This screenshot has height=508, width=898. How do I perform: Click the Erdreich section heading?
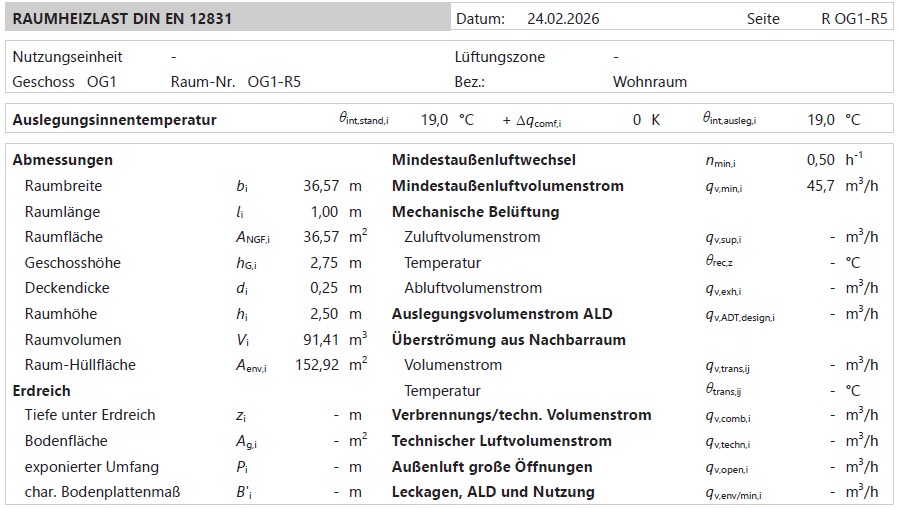click(41, 391)
